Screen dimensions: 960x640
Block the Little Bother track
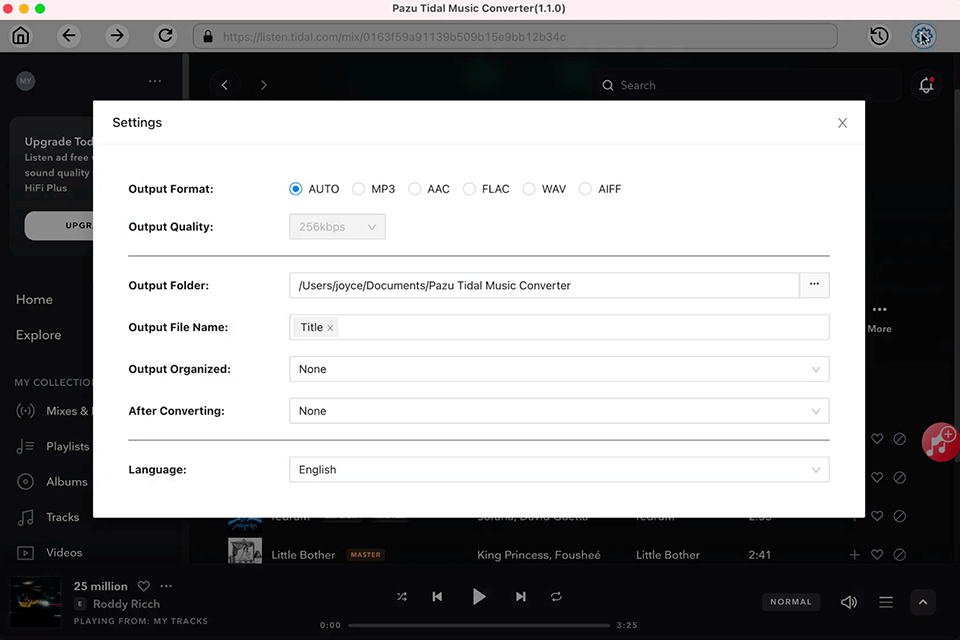(899, 555)
